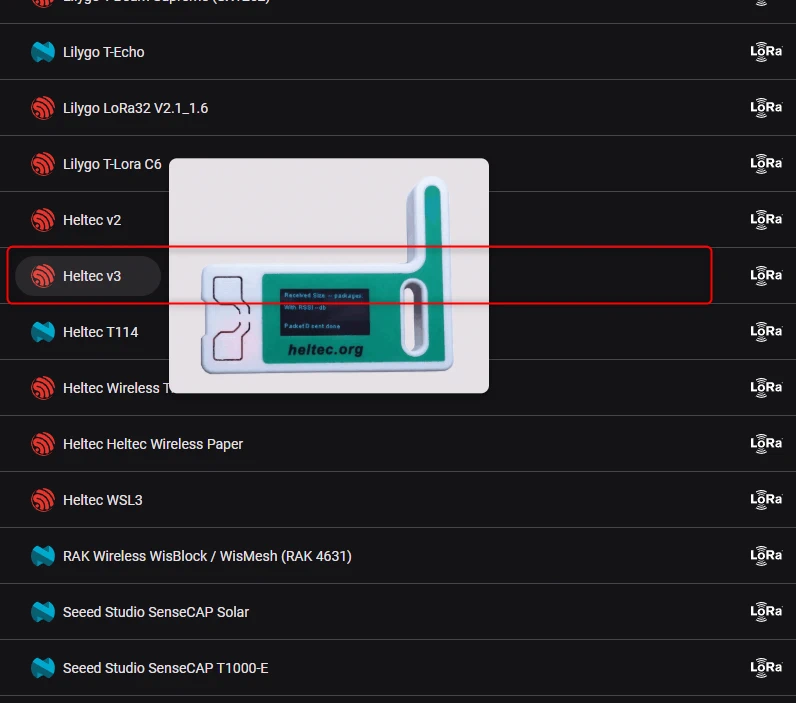Choose Heltec Heltec Wireless Paper entry
This screenshot has width=796, height=703.
tap(398, 444)
